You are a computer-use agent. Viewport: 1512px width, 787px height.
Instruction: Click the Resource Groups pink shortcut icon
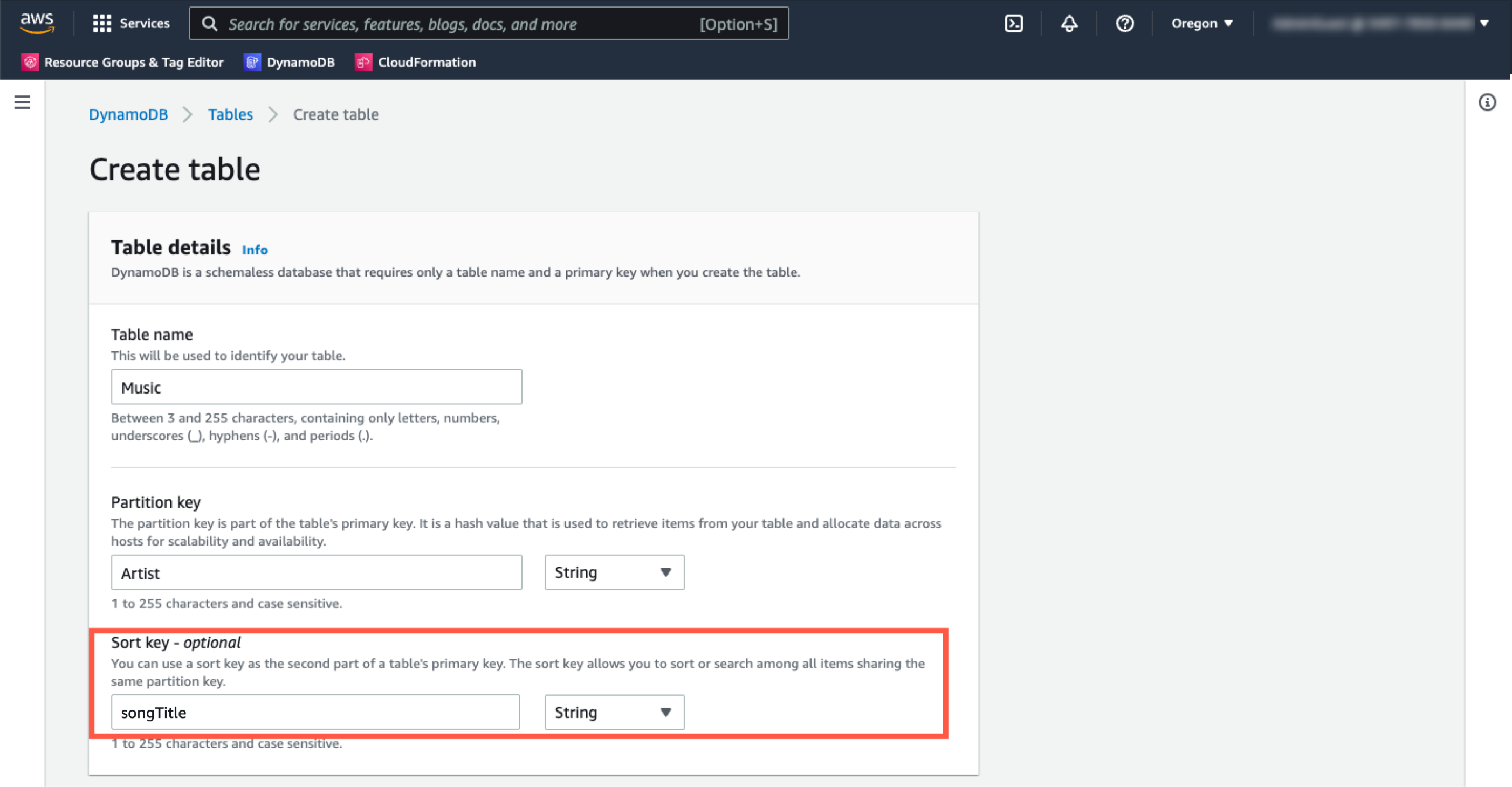click(x=30, y=61)
